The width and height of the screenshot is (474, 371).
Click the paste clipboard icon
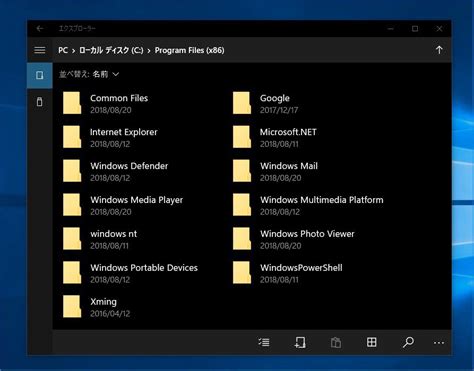(336, 342)
